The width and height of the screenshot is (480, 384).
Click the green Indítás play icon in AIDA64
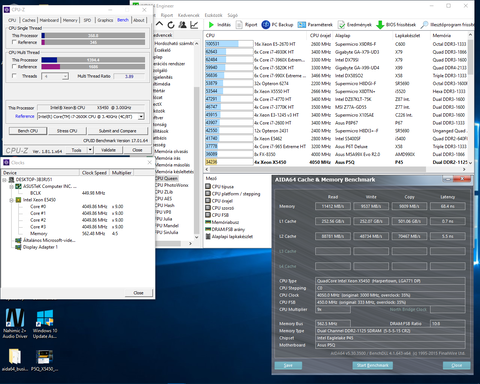click(x=211, y=25)
